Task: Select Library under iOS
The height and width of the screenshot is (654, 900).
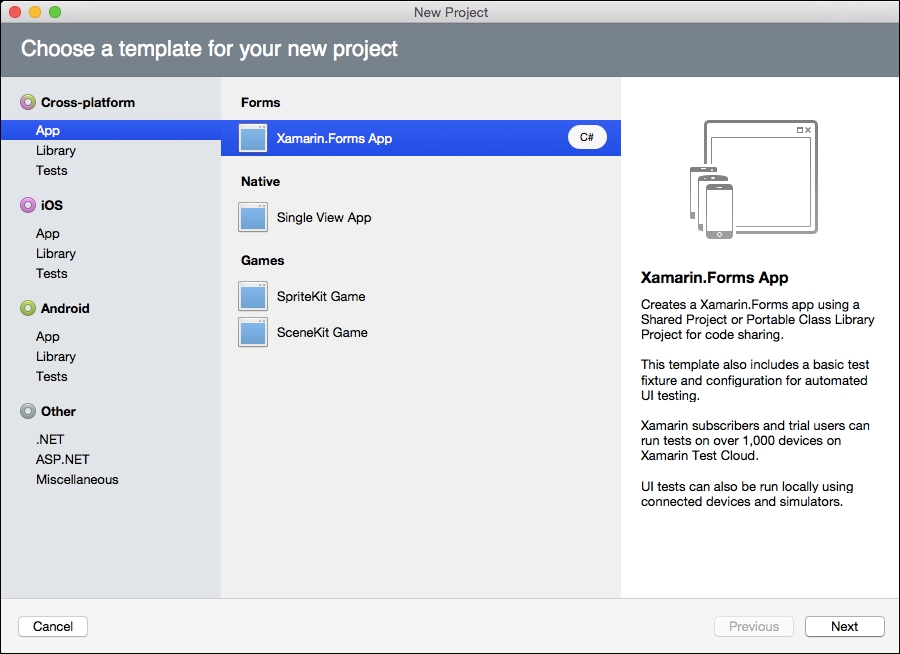Action: click(x=56, y=253)
